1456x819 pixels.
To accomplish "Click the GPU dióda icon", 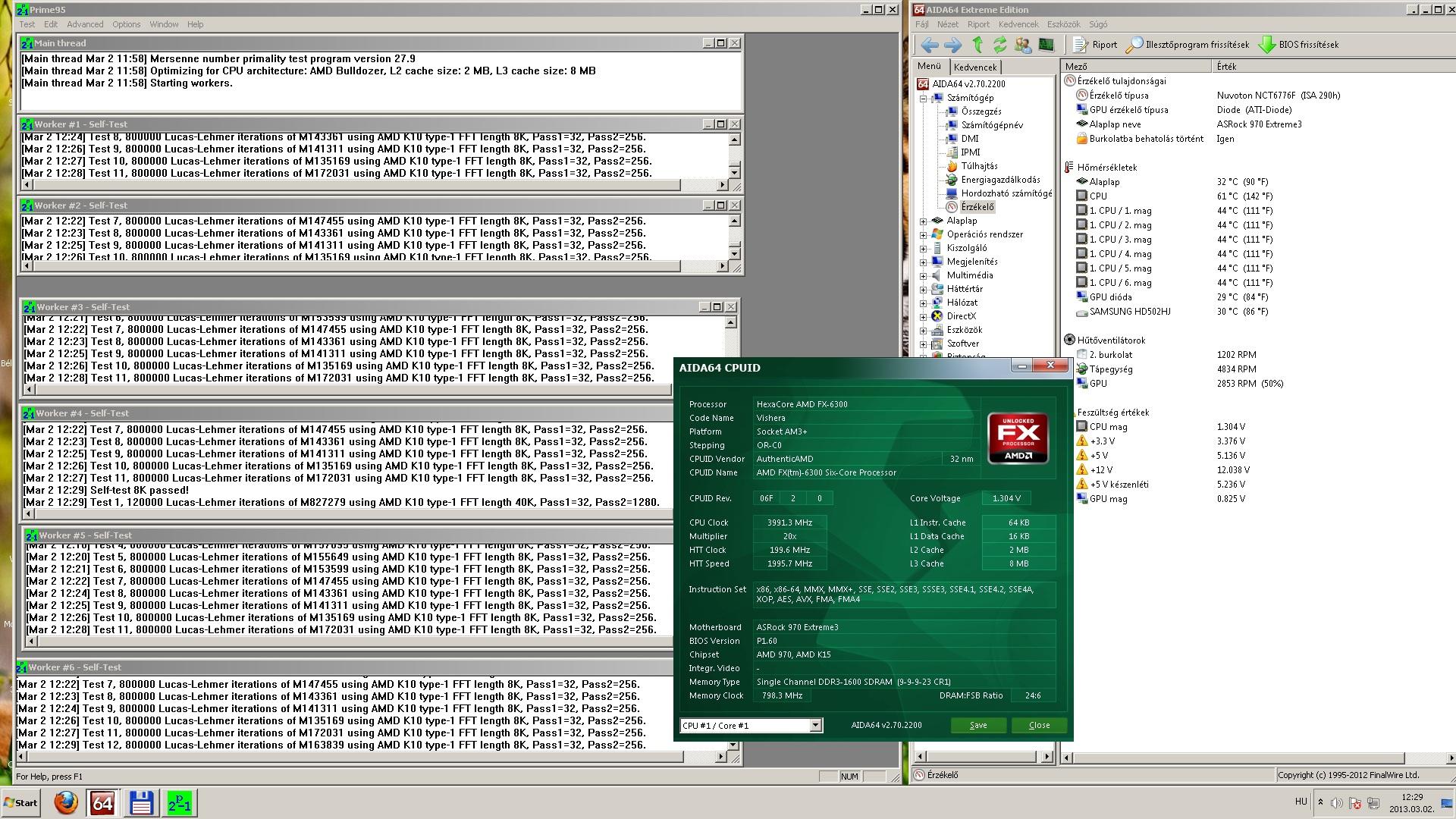I will (x=1082, y=297).
